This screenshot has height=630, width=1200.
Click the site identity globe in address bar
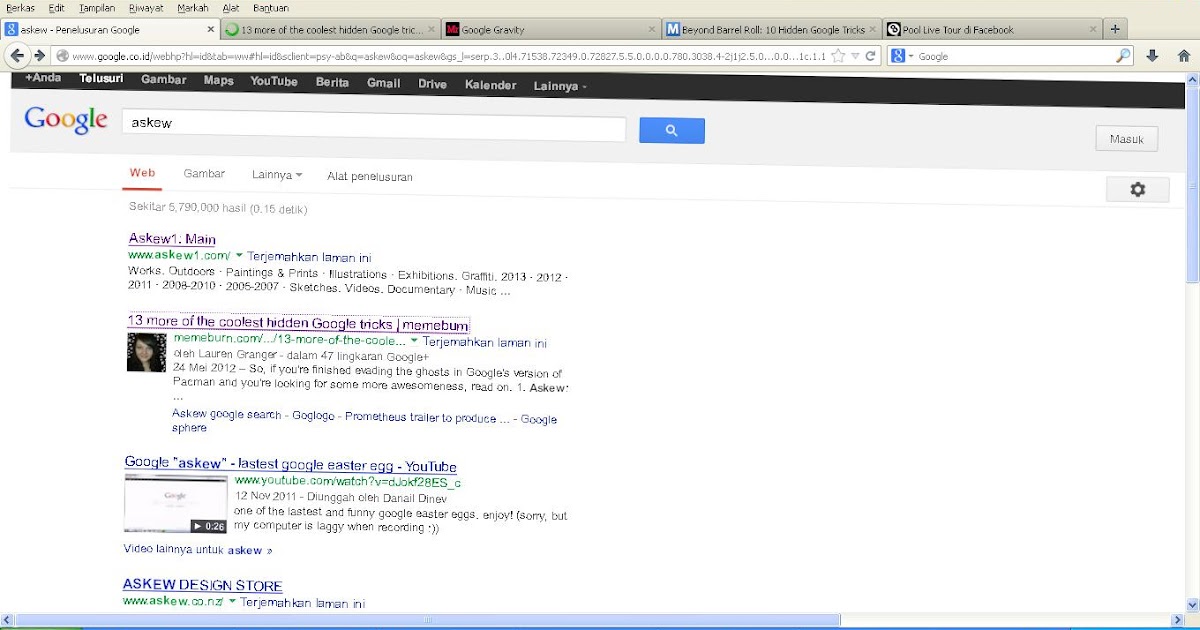(x=62, y=56)
